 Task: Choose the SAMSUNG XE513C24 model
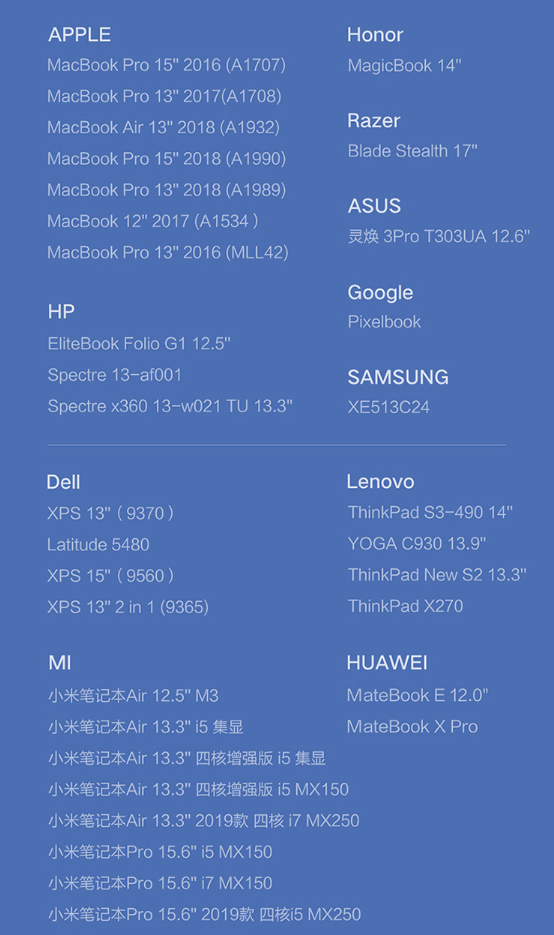click(389, 407)
